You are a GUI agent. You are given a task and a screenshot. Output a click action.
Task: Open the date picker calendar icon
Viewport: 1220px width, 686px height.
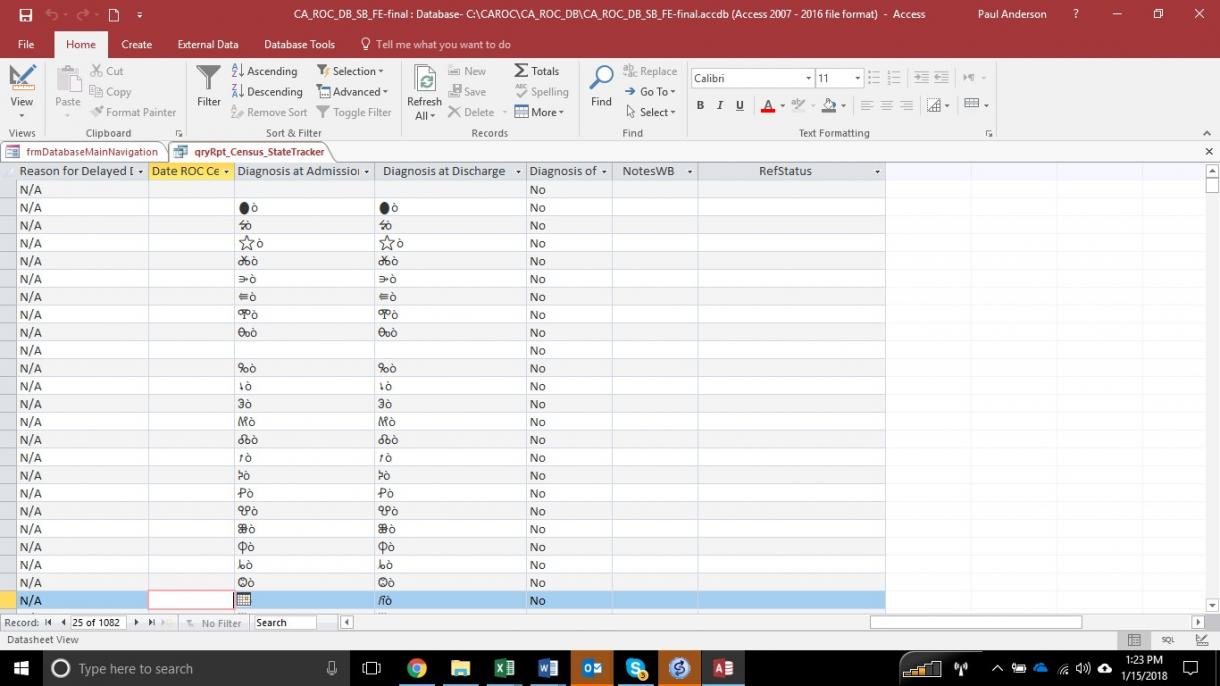(243, 600)
